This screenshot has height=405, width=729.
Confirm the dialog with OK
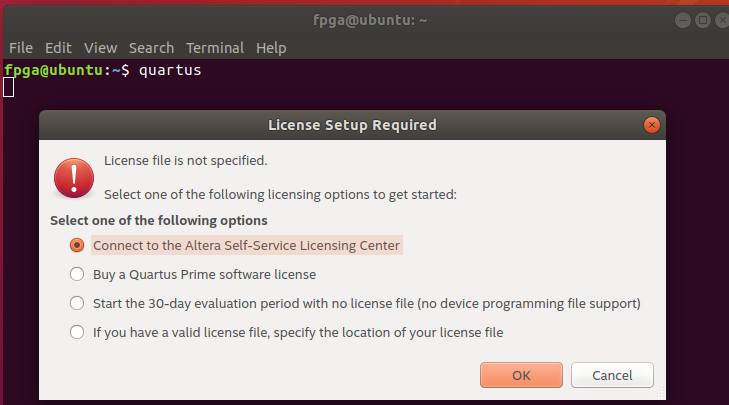[x=521, y=375]
